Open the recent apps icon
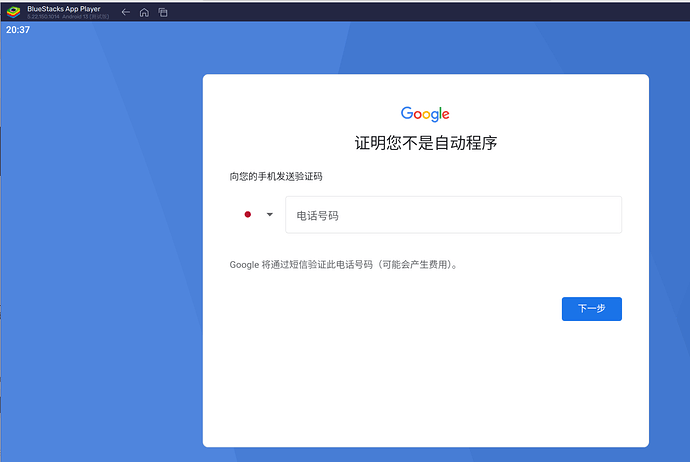This screenshot has width=690, height=462. point(163,12)
